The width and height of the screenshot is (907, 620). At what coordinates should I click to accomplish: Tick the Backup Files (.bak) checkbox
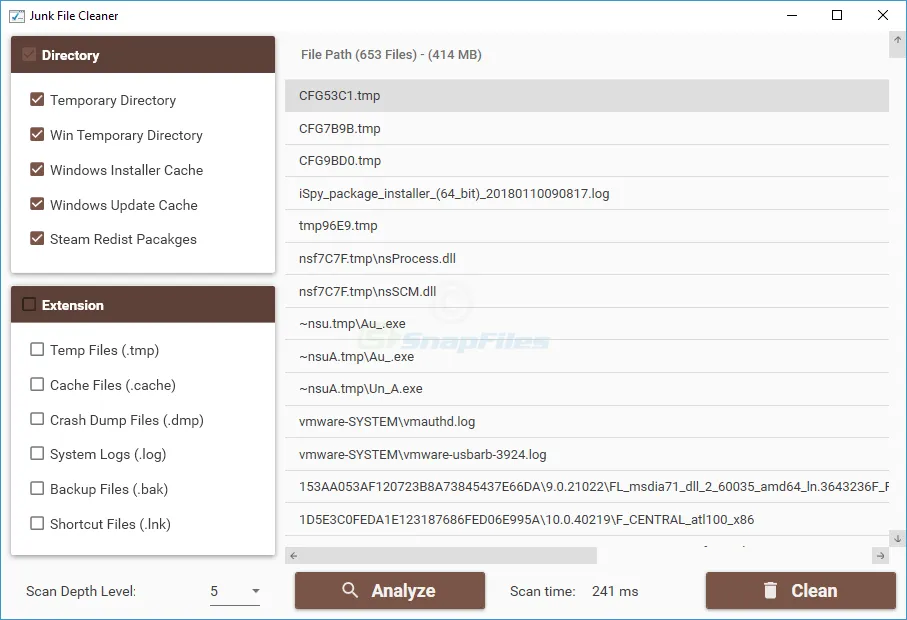37,489
